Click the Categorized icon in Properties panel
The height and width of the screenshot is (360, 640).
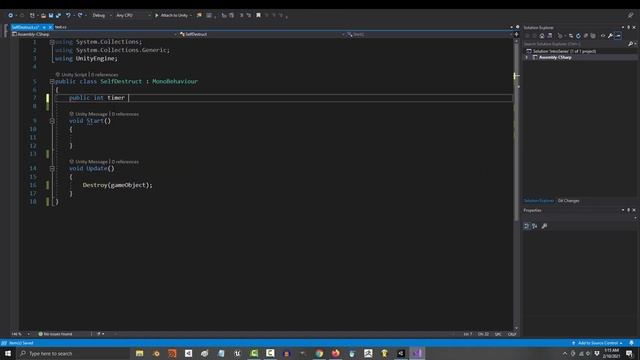[x=527, y=226]
